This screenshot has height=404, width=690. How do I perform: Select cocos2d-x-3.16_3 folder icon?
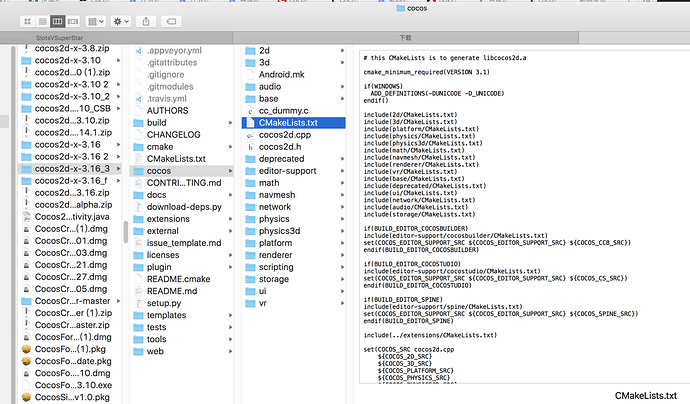click(x=26, y=169)
